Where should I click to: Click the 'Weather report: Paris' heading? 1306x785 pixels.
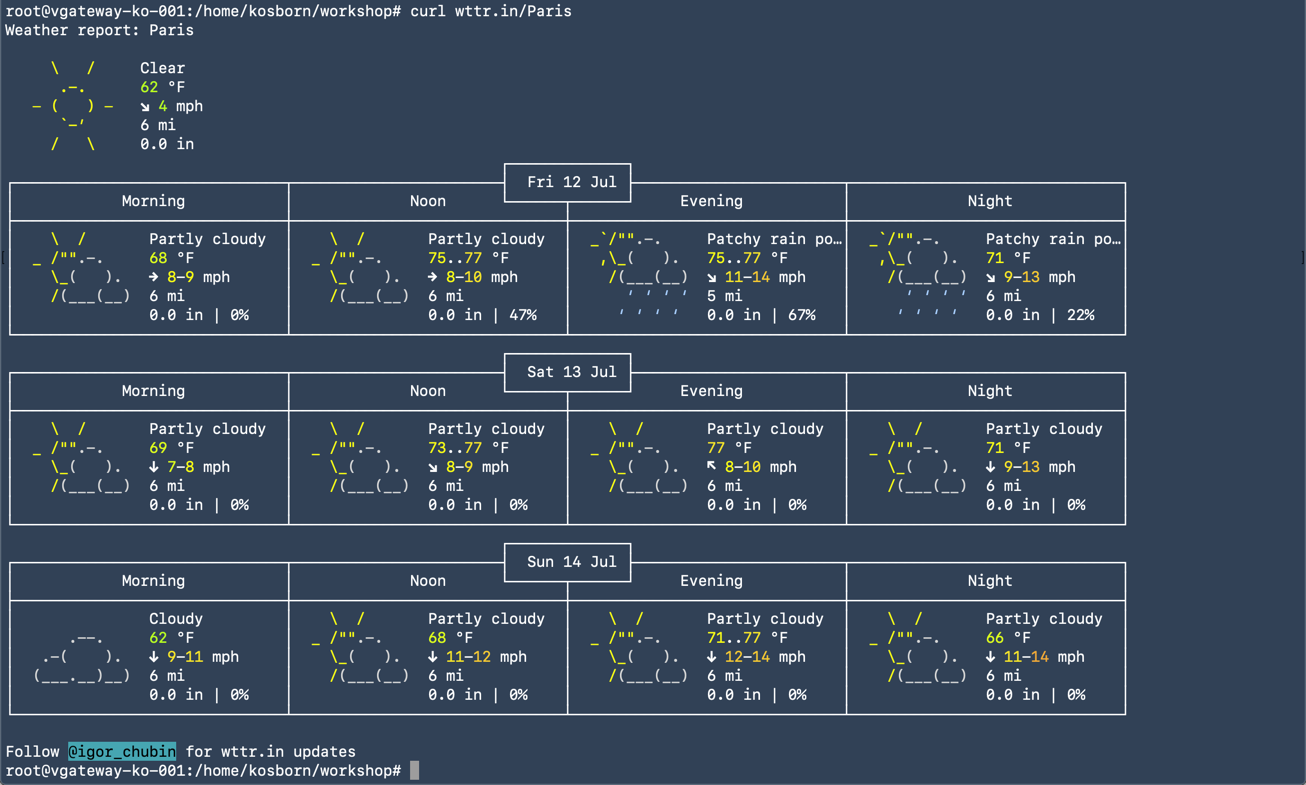pyautogui.click(x=99, y=30)
